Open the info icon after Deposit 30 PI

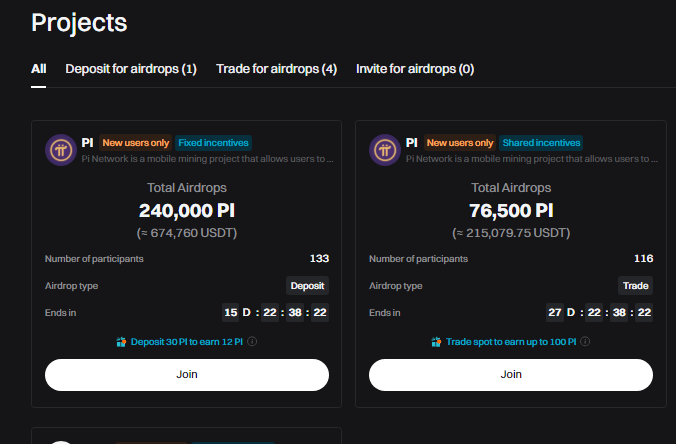[252, 342]
